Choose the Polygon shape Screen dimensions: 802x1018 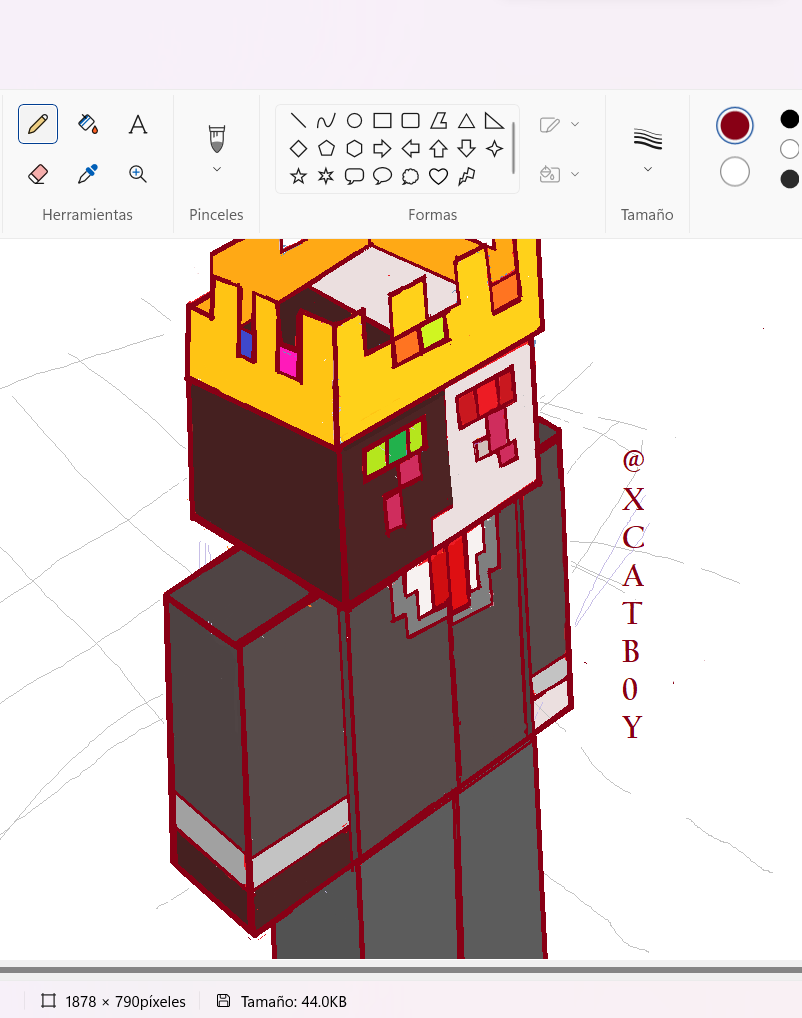point(439,121)
